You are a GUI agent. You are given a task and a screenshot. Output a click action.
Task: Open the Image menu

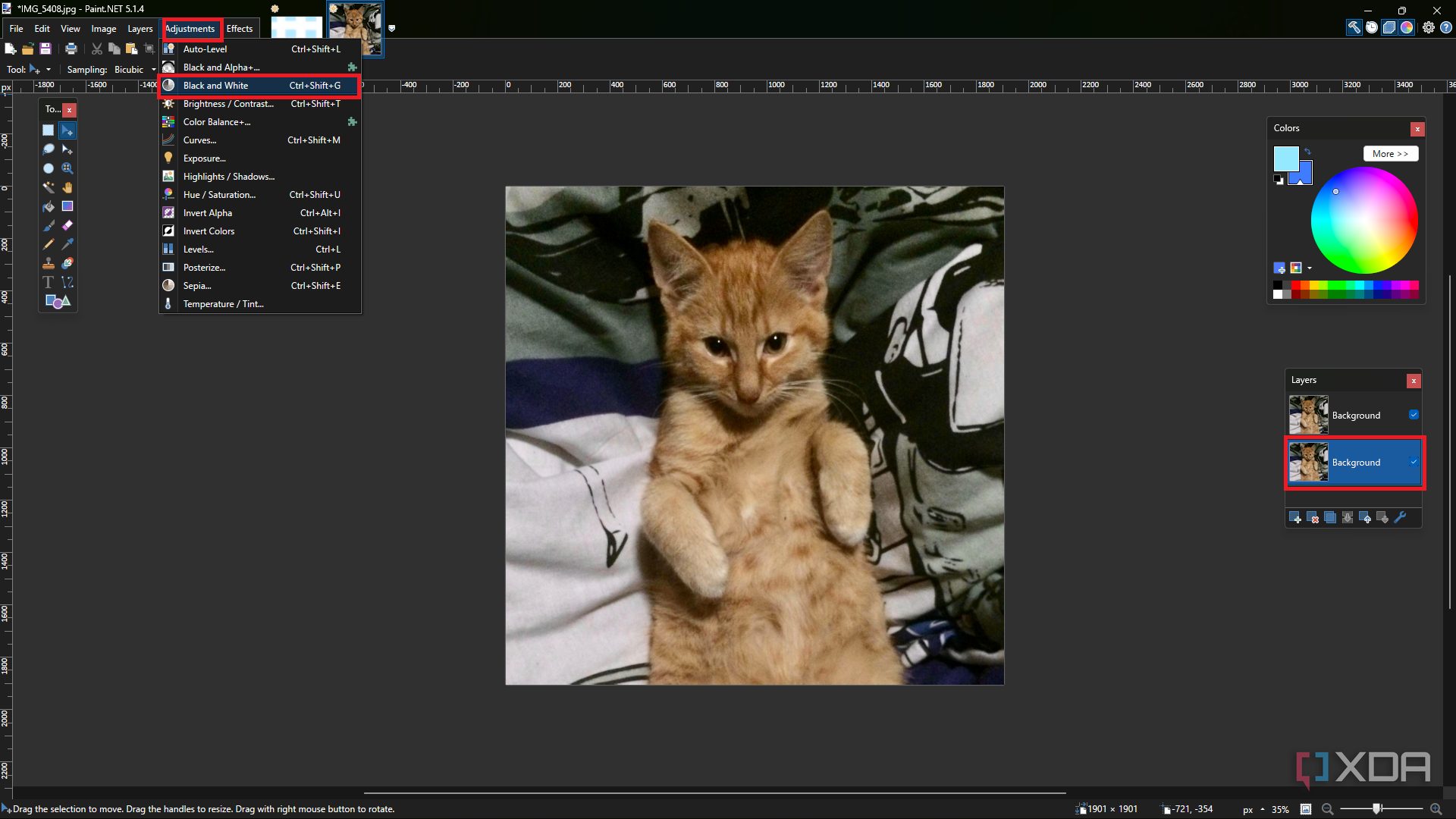point(104,29)
